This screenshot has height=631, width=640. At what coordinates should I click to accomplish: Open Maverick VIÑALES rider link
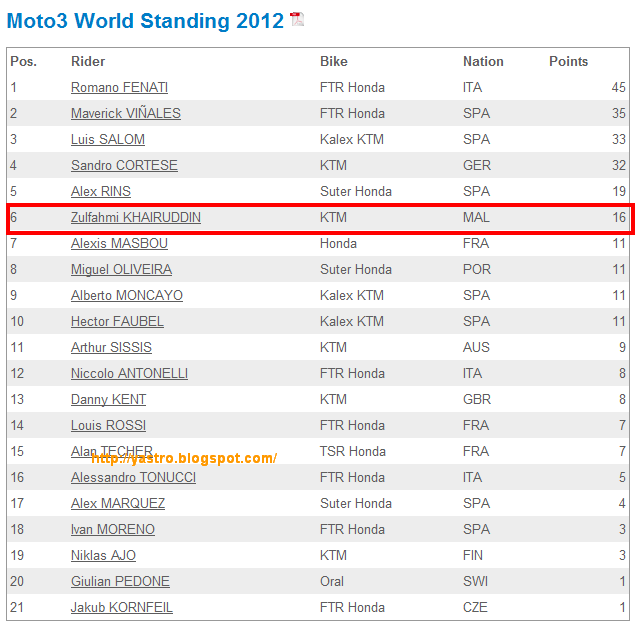[126, 113]
